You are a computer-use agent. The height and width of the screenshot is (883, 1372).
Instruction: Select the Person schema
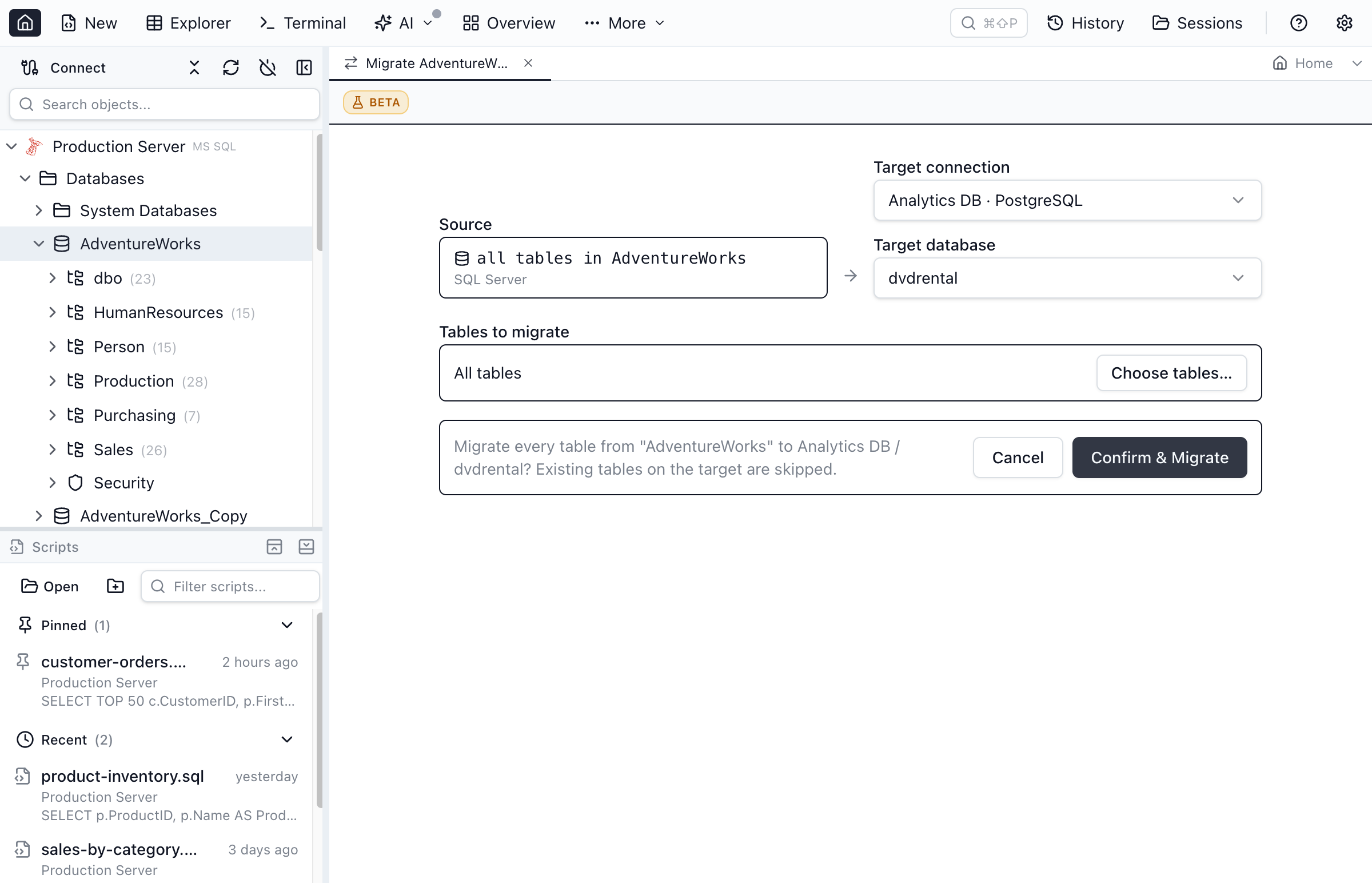(x=156, y=347)
